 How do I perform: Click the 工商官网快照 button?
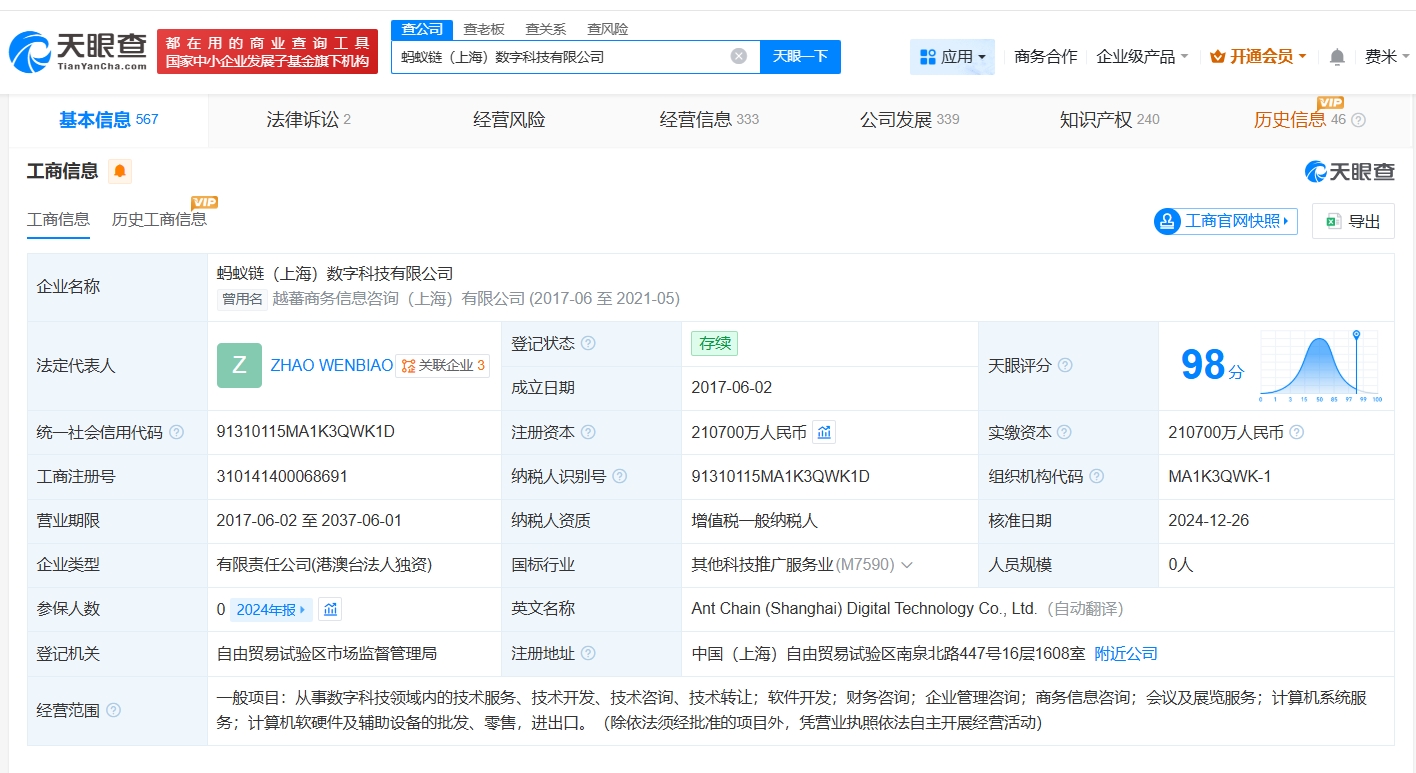click(1225, 221)
